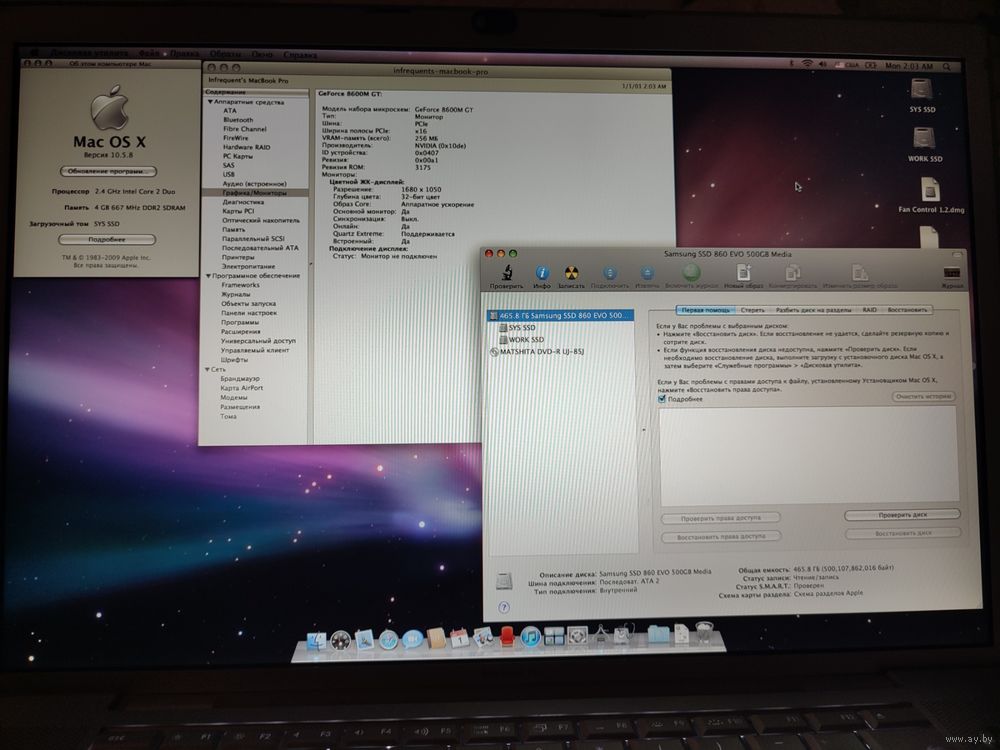
Task: Open the WORK SSD desktop drive icon
Action: point(925,141)
